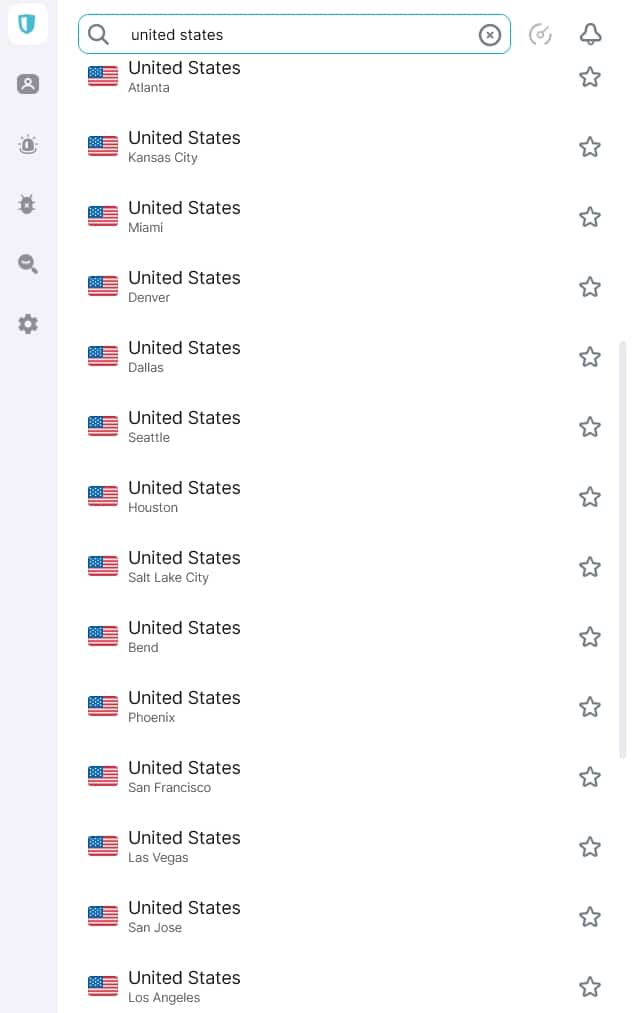Toggle favorite star for Miami
636x1013 pixels.
click(x=589, y=217)
